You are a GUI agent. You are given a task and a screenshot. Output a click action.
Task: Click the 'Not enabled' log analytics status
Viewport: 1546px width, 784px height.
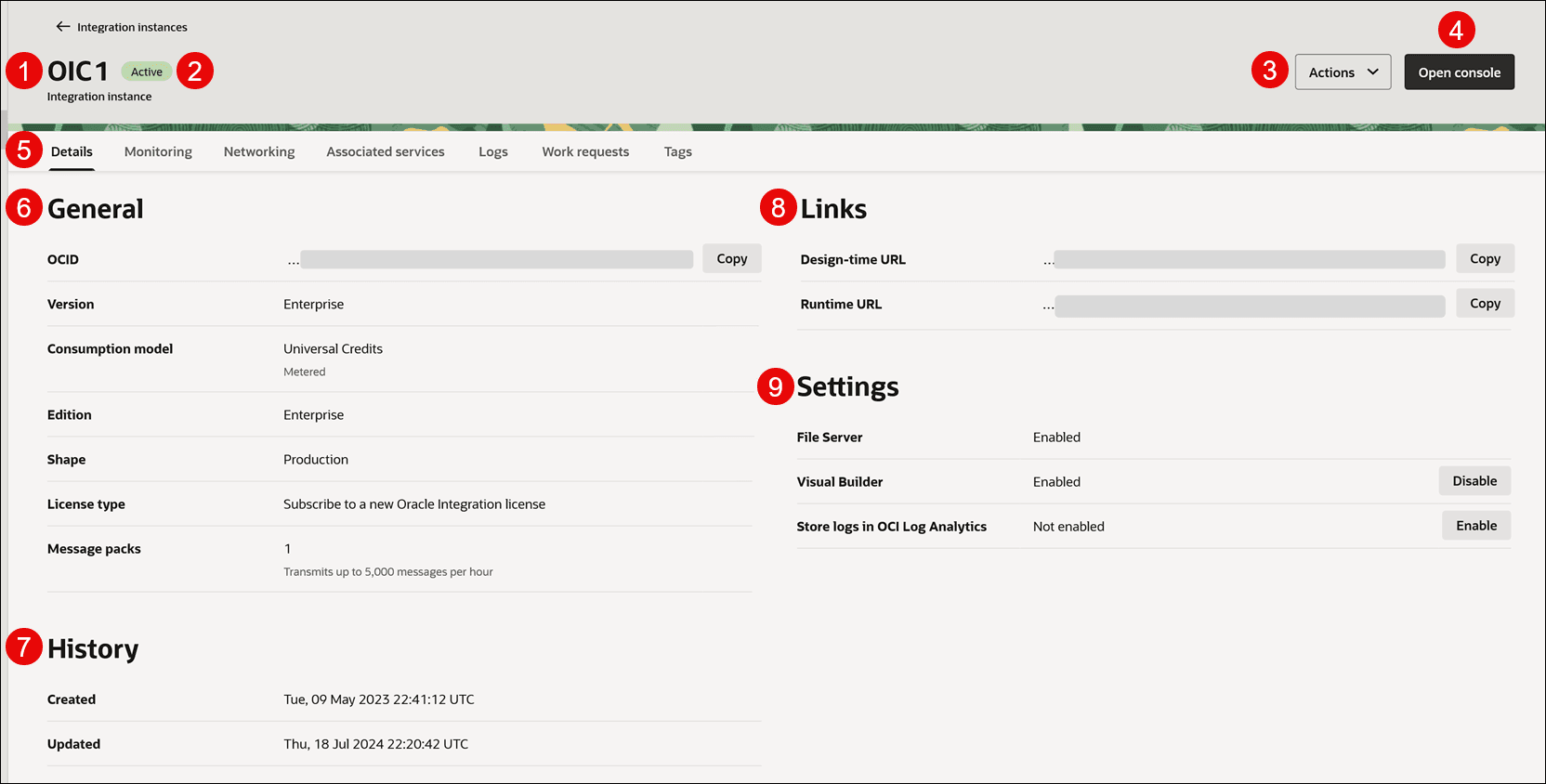[1068, 526]
